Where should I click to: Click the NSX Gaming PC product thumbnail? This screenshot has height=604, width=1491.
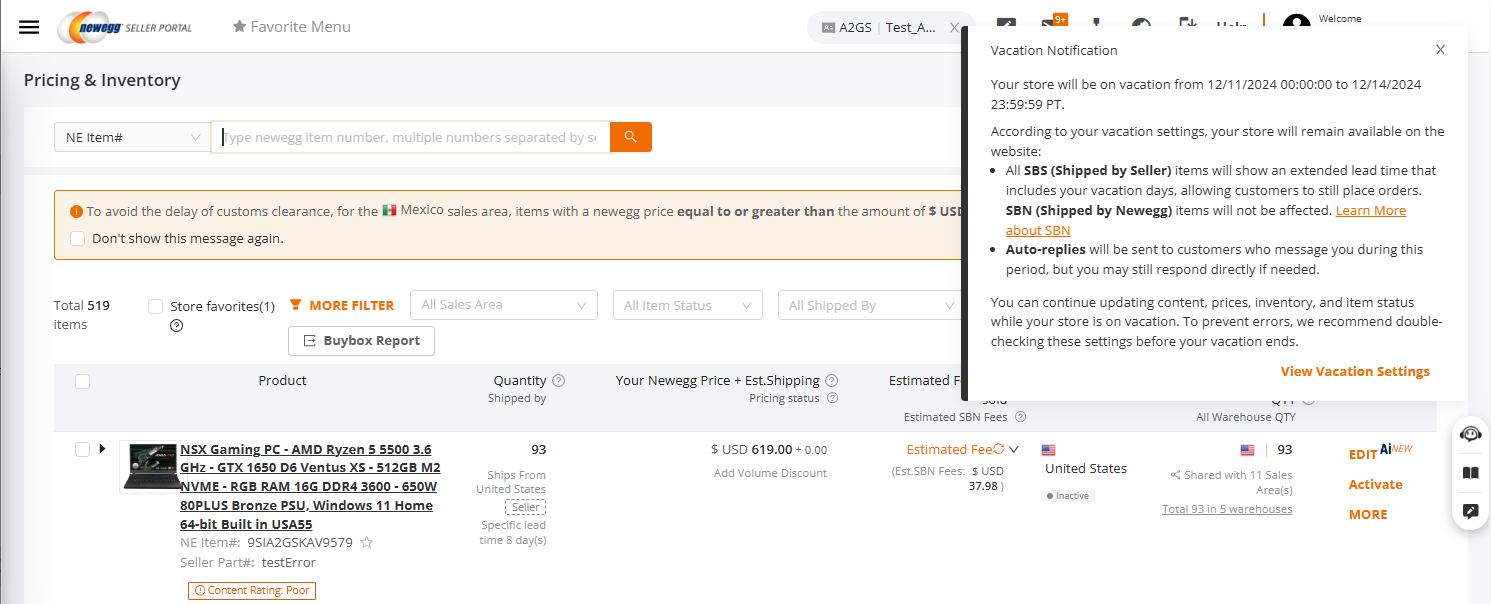point(148,467)
